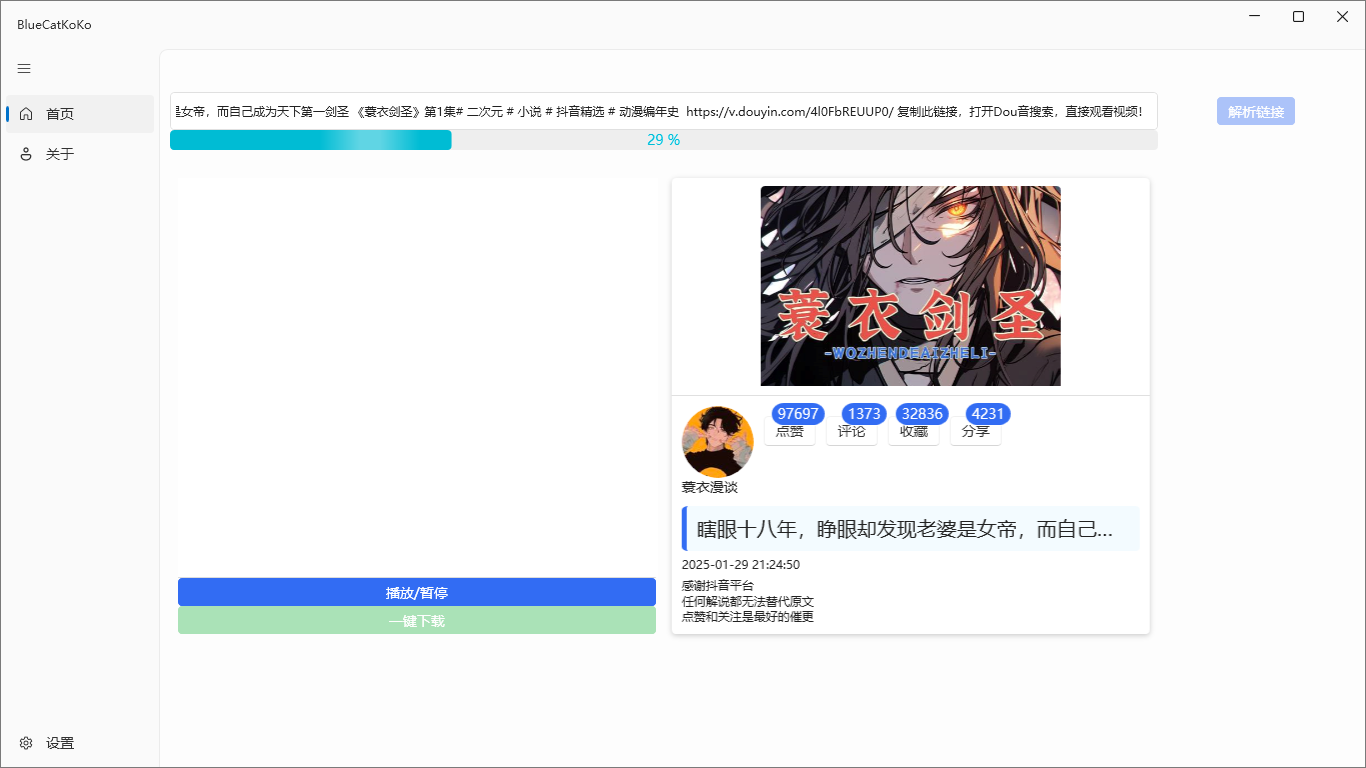This screenshot has width=1366, height=768.
Task: Click the empty video player area
Action: click(x=417, y=377)
